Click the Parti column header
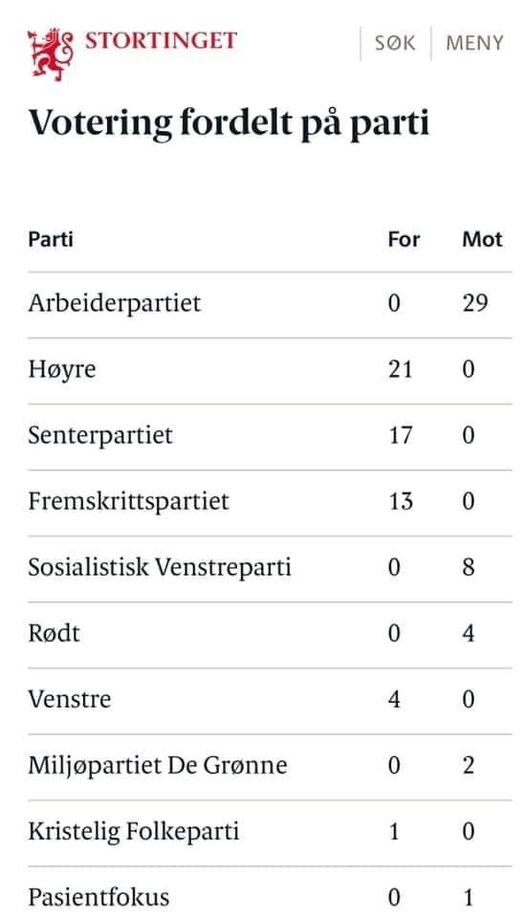The width and height of the screenshot is (526, 918). coord(51,239)
